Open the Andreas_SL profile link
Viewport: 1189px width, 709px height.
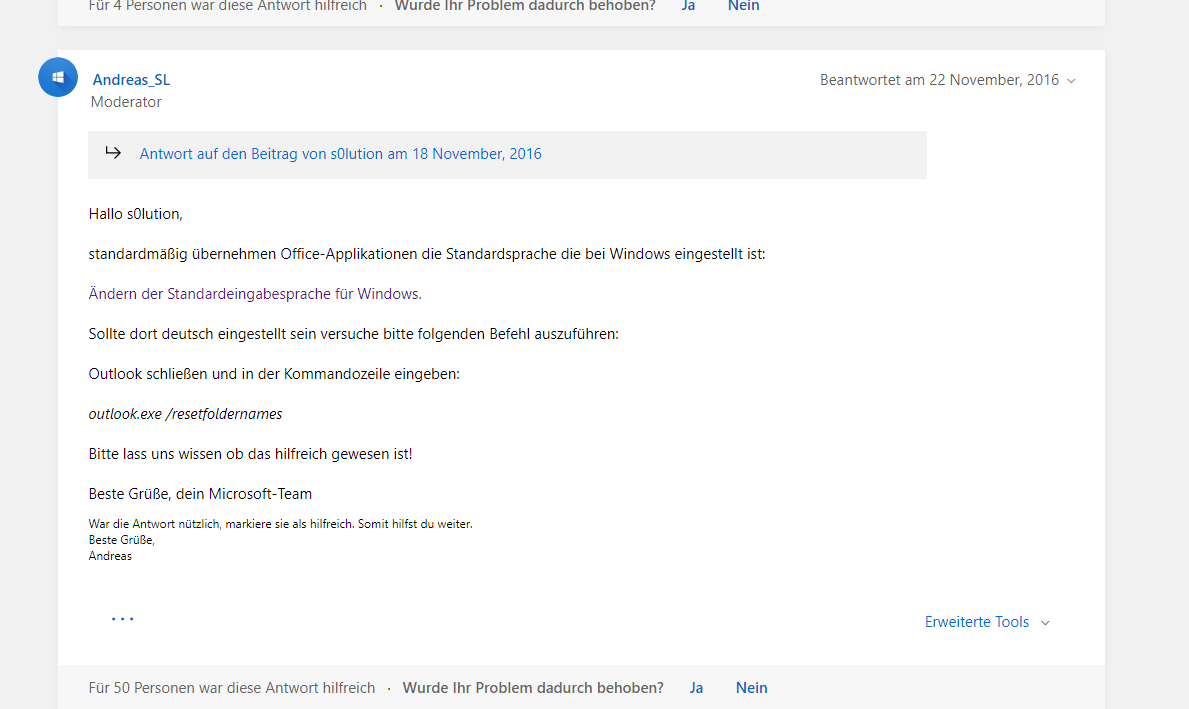[x=130, y=79]
